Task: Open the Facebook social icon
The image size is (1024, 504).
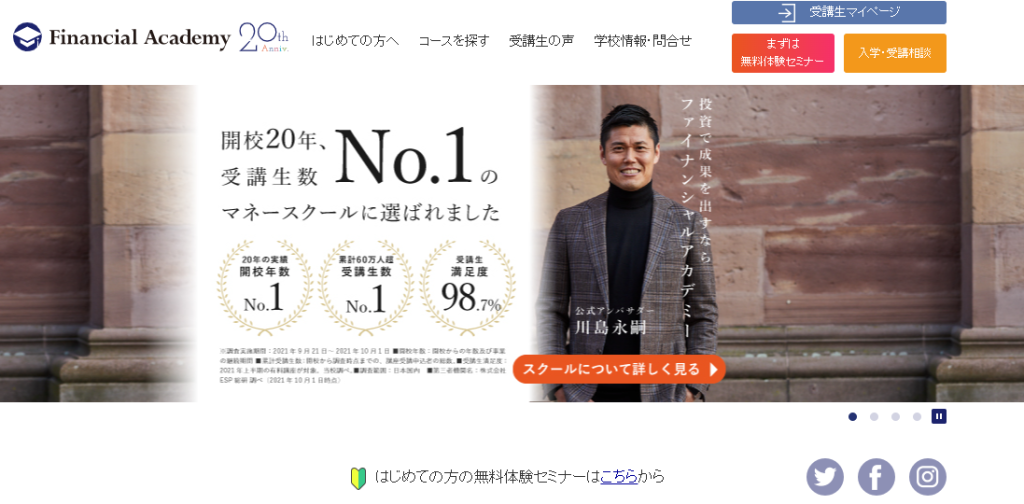Action: coord(876,477)
